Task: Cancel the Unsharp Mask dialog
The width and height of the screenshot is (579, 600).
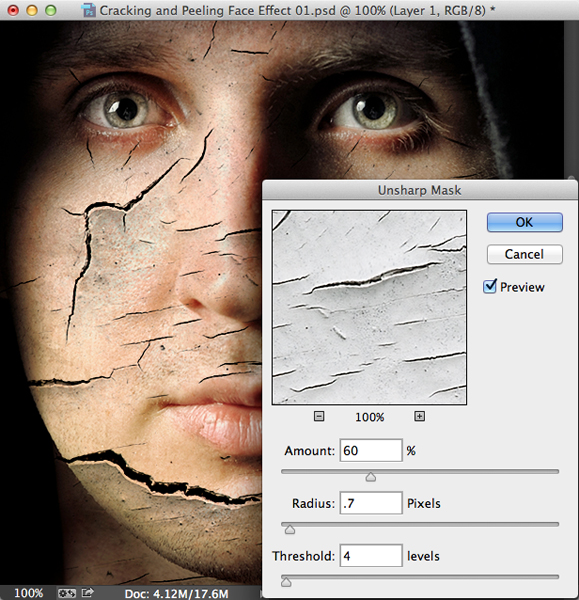Action: click(x=525, y=254)
